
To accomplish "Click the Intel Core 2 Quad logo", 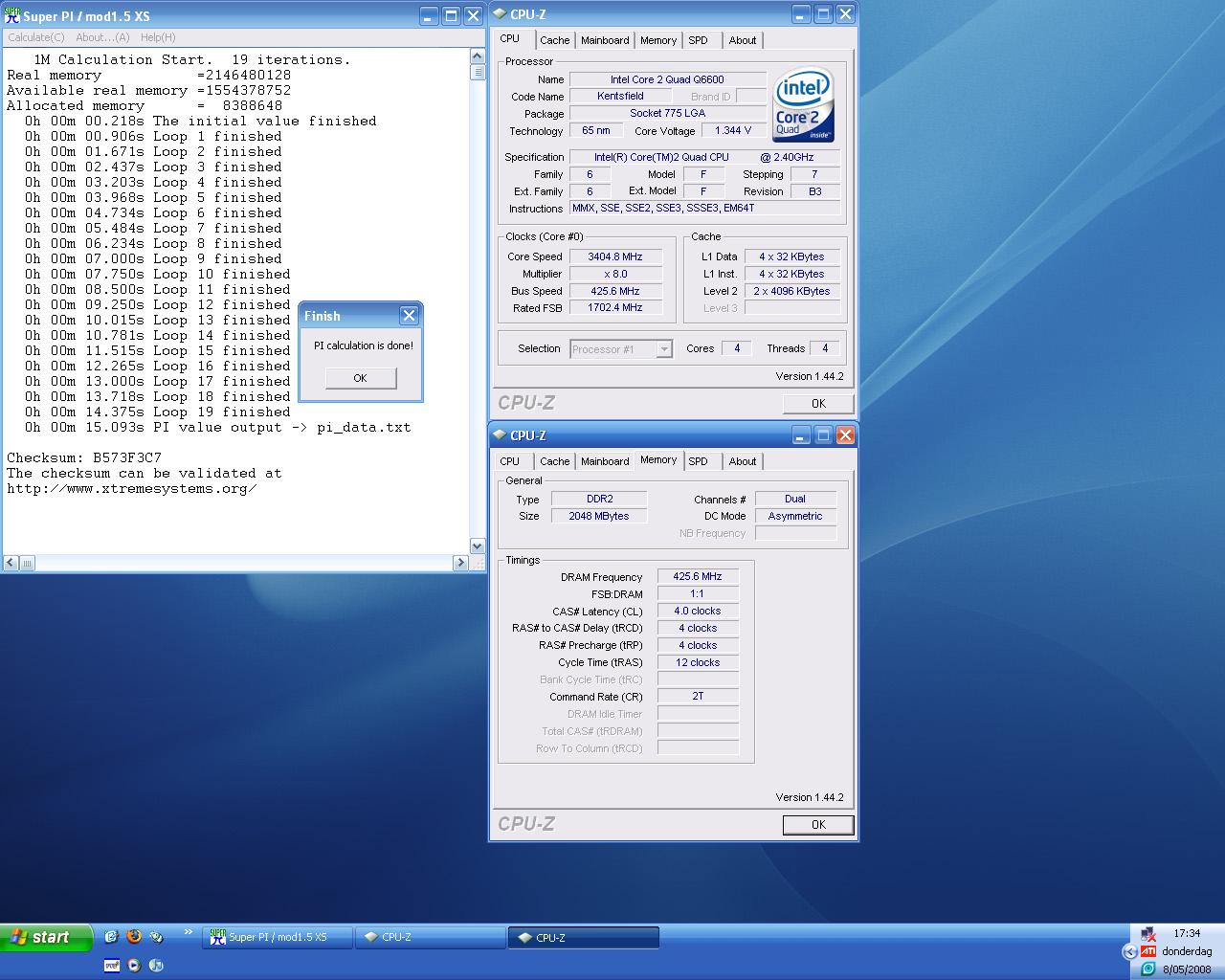I will click(x=804, y=104).
